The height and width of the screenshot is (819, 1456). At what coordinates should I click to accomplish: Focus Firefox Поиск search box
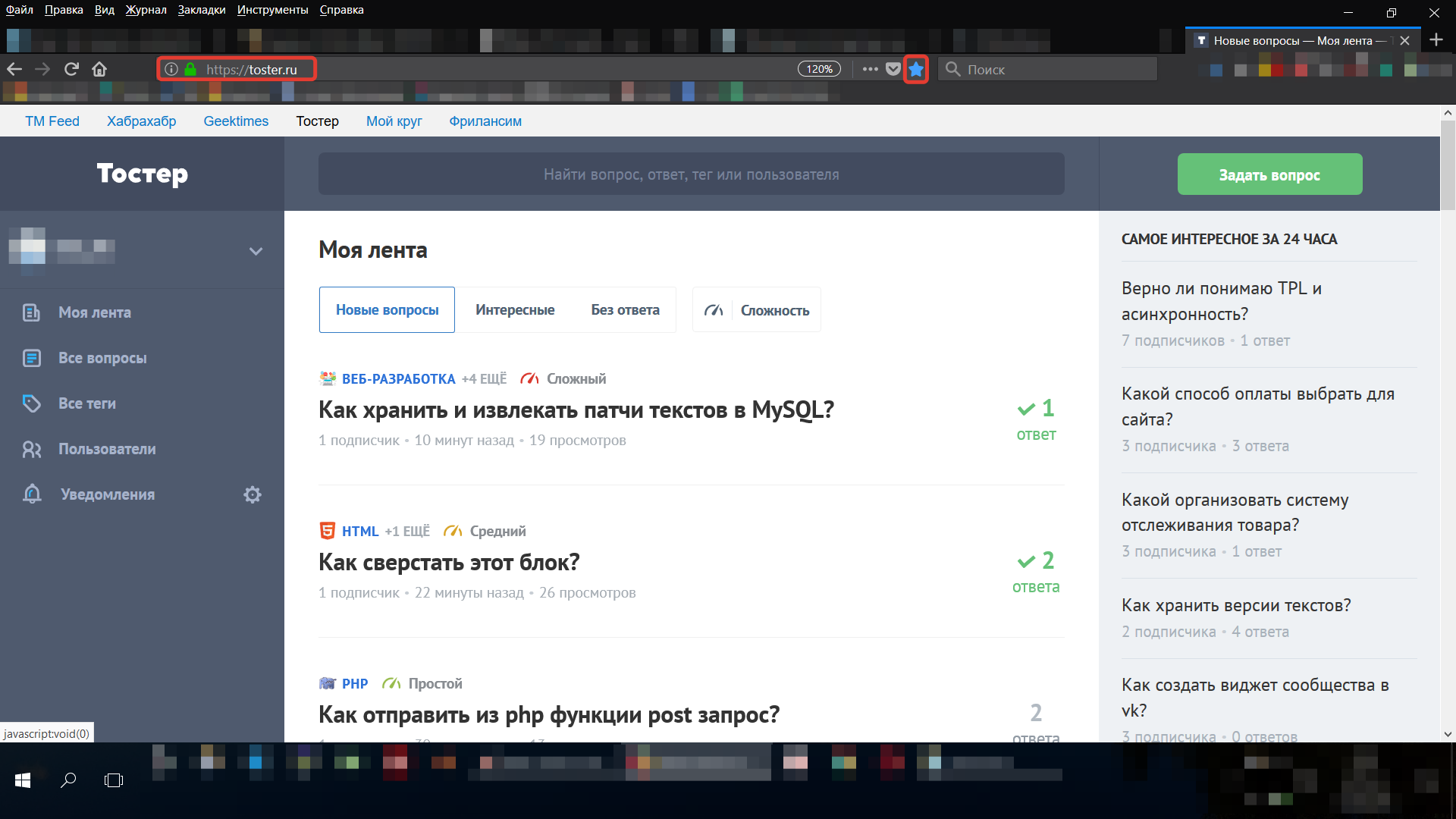(x=1047, y=69)
